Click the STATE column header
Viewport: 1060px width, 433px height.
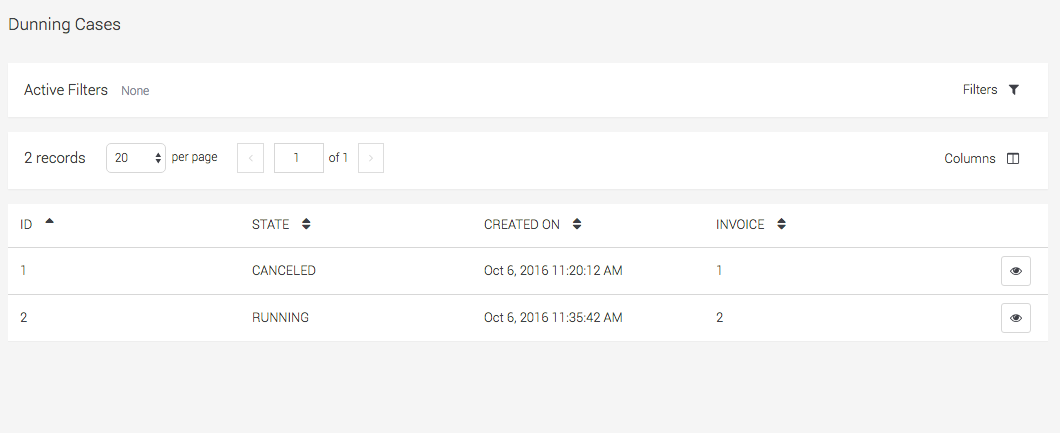point(270,225)
